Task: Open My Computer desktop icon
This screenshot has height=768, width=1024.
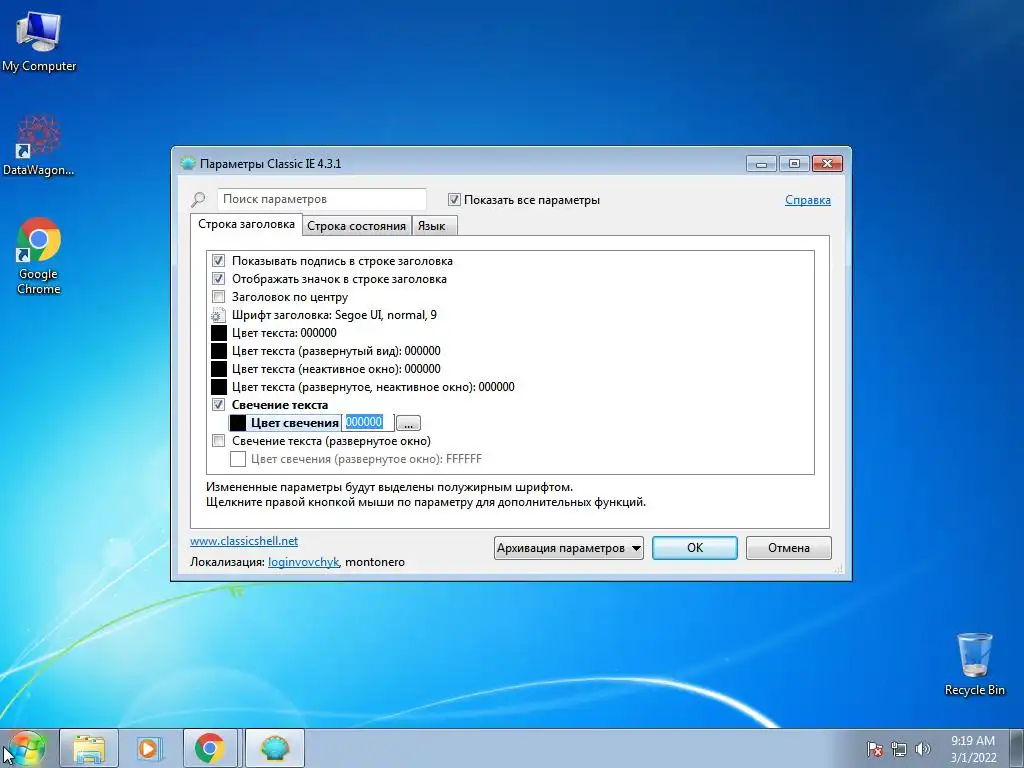Action: [x=39, y=40]
